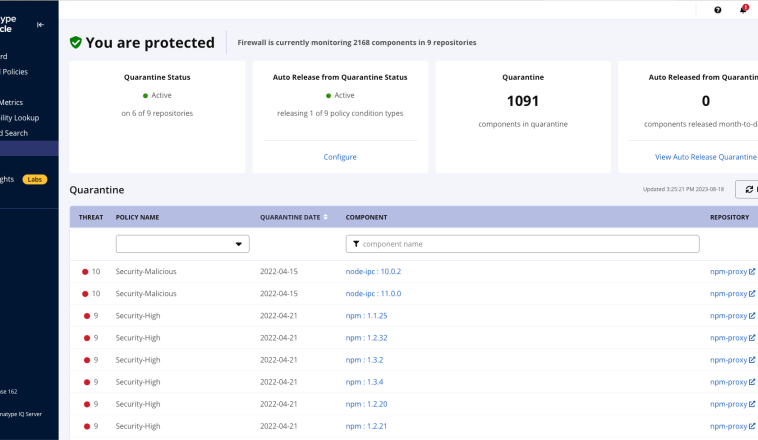
Task: Open the notifications bell icon
Action: click(x=743, y=10)
